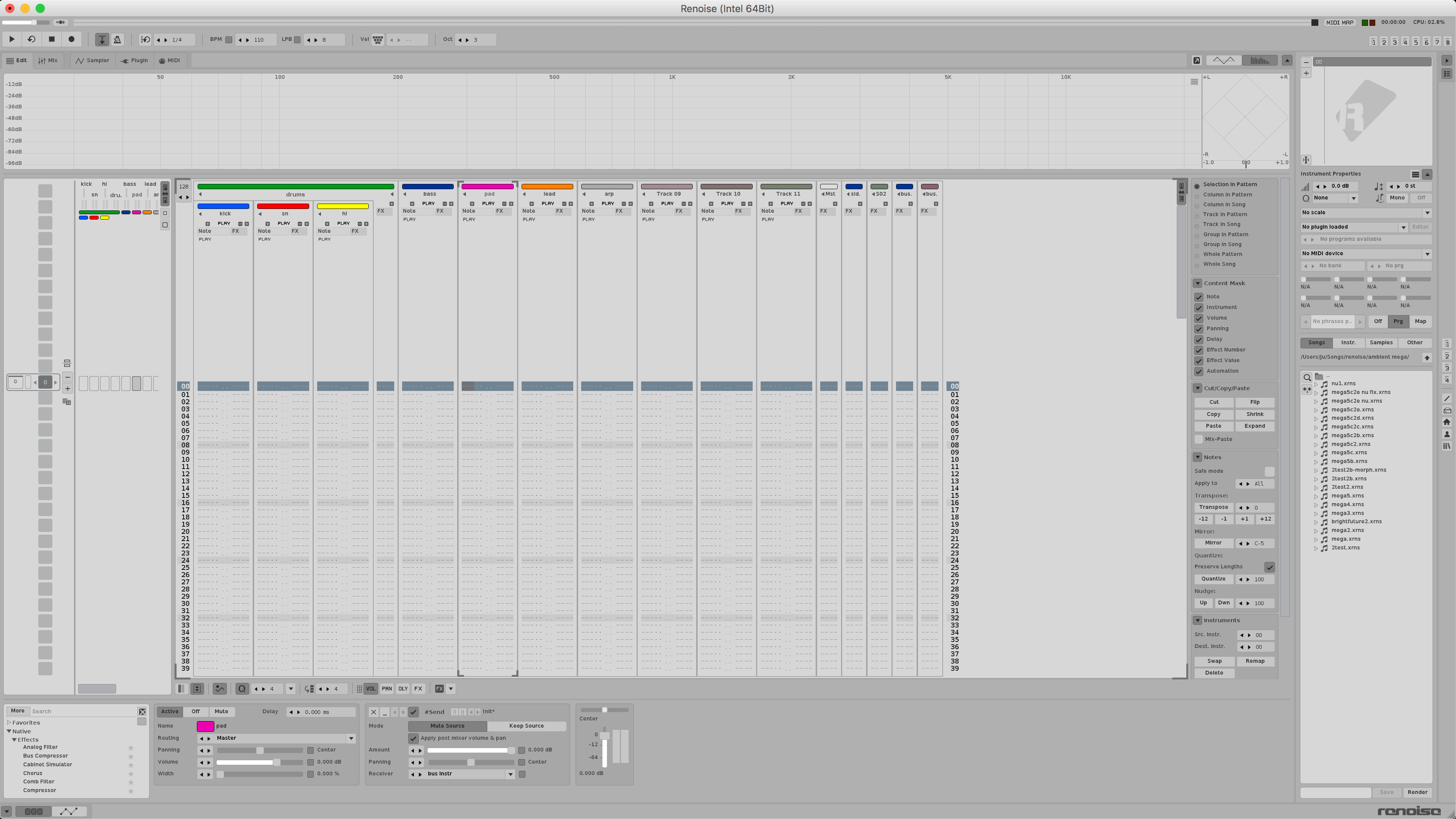Toggle pattern follow icon in transport
The image size is (1456, 819).
point(102,39)
